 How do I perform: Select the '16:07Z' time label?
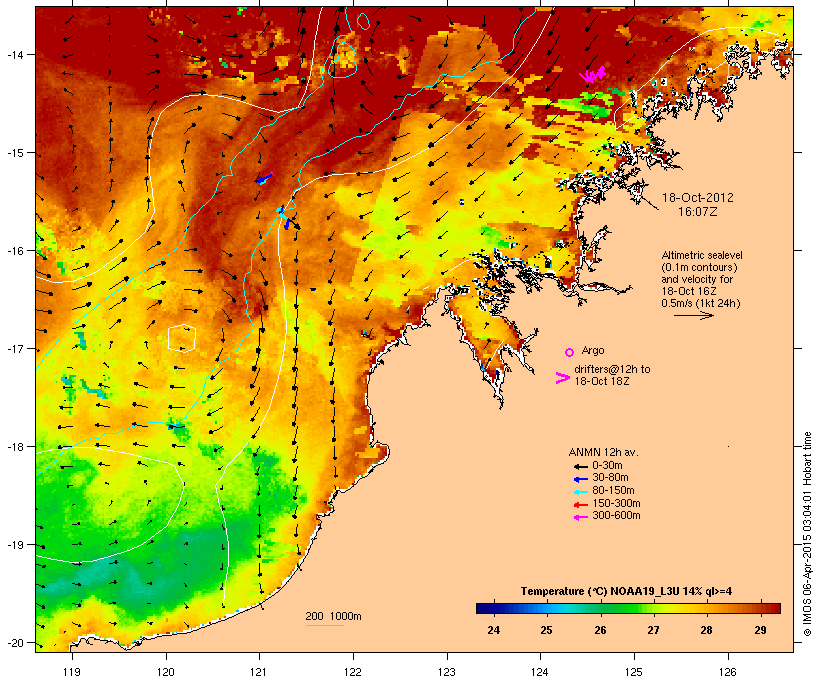698,212
